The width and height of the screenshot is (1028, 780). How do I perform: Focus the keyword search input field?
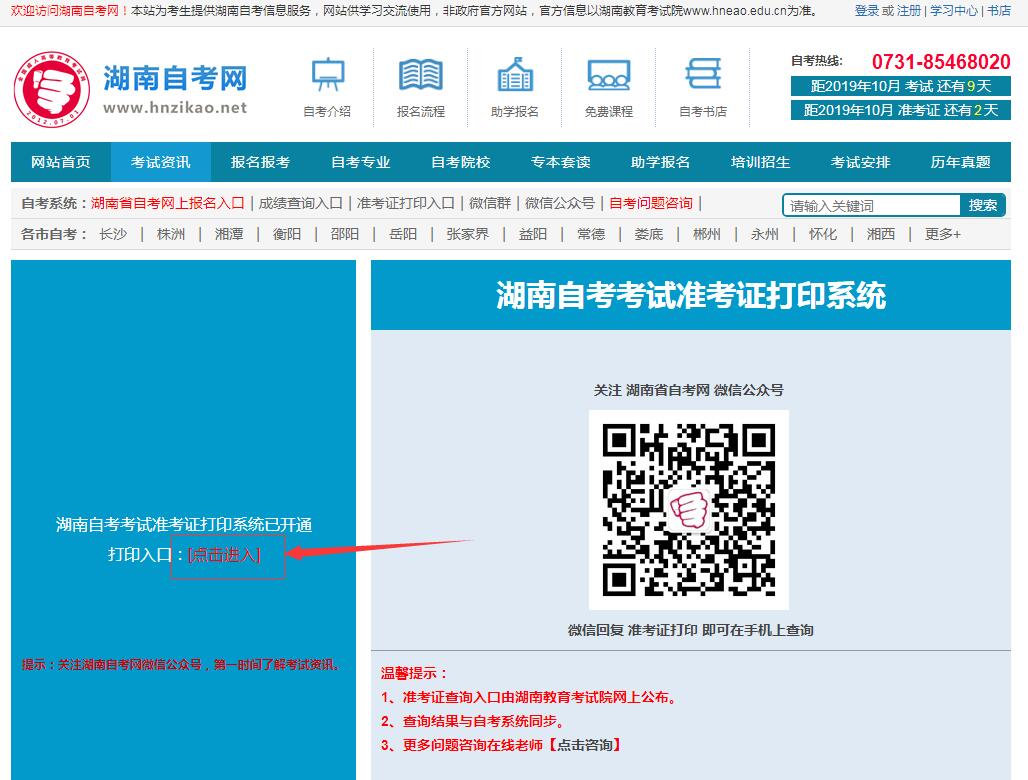pos(870,206)
